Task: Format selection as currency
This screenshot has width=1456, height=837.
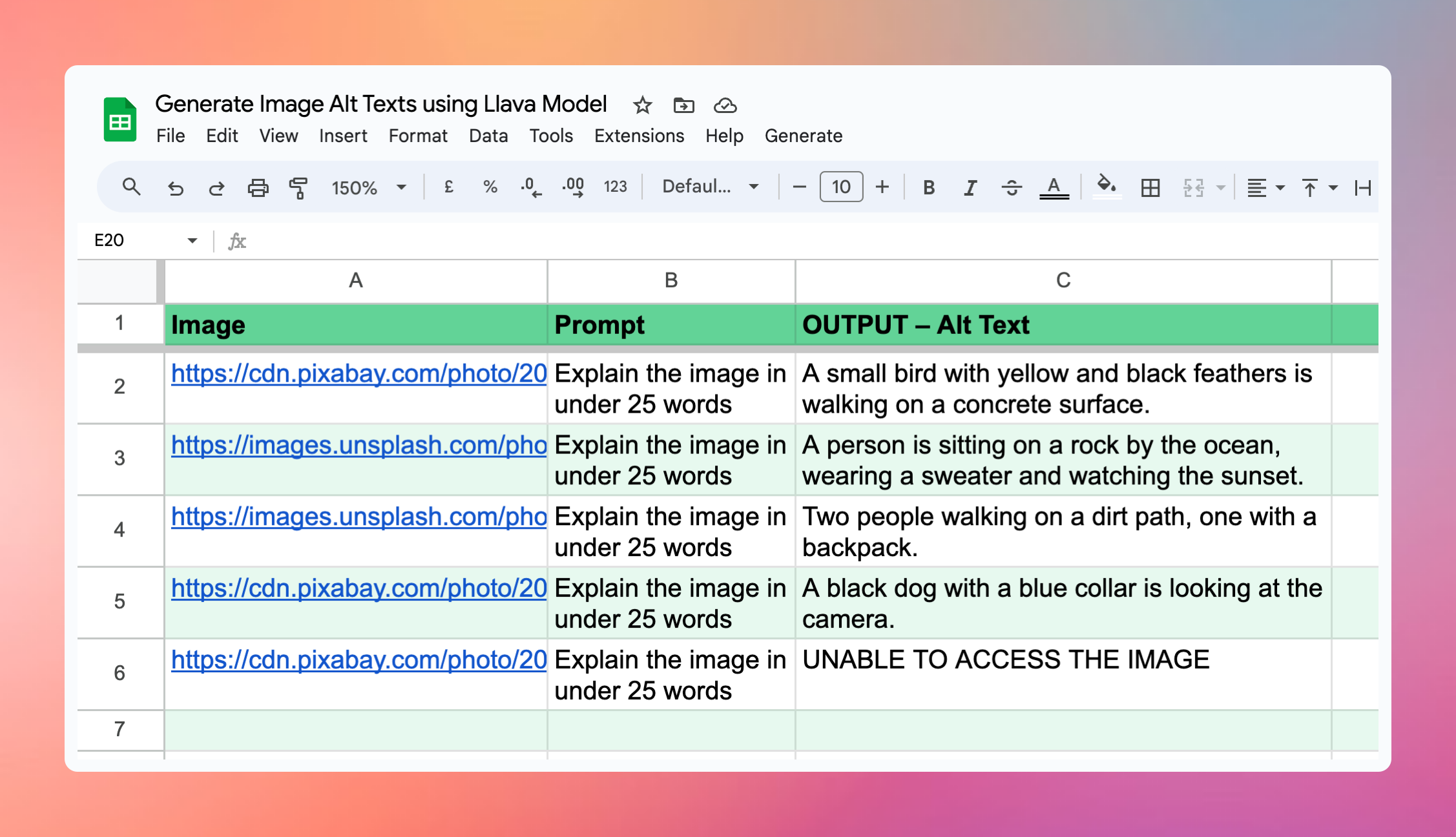Action: 448,187
